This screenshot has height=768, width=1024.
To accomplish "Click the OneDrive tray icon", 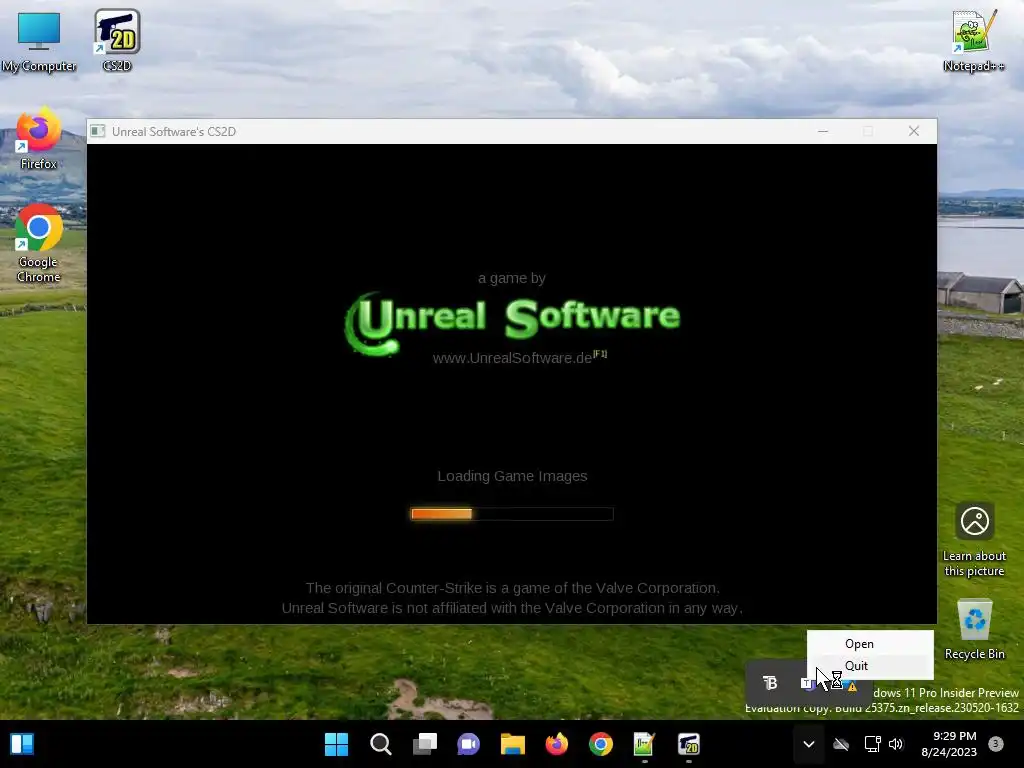I will tap(841, 744).
